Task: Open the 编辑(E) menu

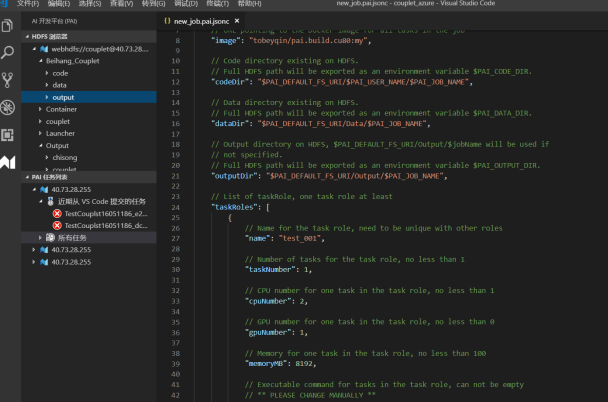Action: [x=59, y=3]
